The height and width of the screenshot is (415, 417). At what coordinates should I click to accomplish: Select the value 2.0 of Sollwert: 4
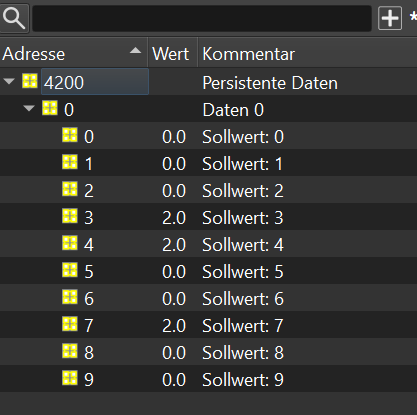(x=174, y=245)
